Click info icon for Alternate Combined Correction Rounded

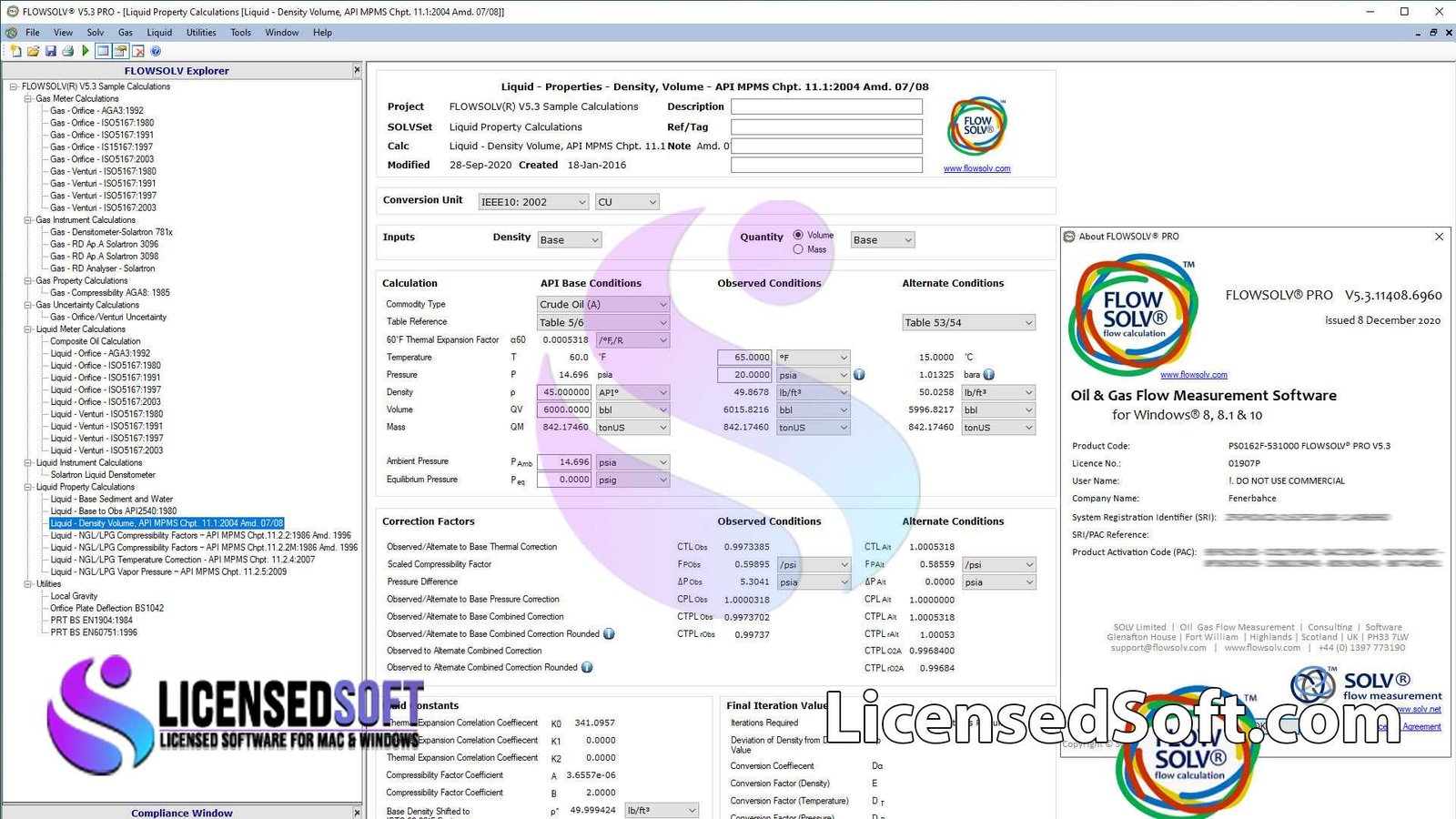pos(587,667)
